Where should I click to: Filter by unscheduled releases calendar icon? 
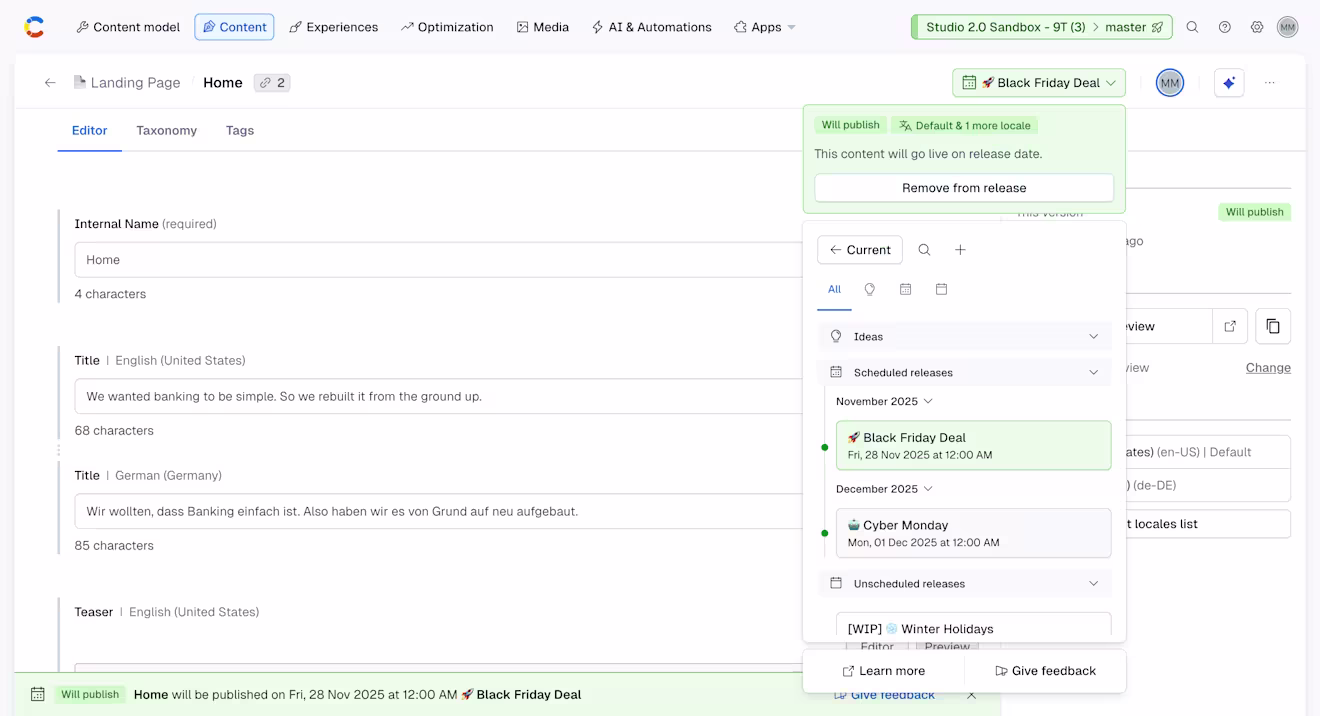point(942,290)
